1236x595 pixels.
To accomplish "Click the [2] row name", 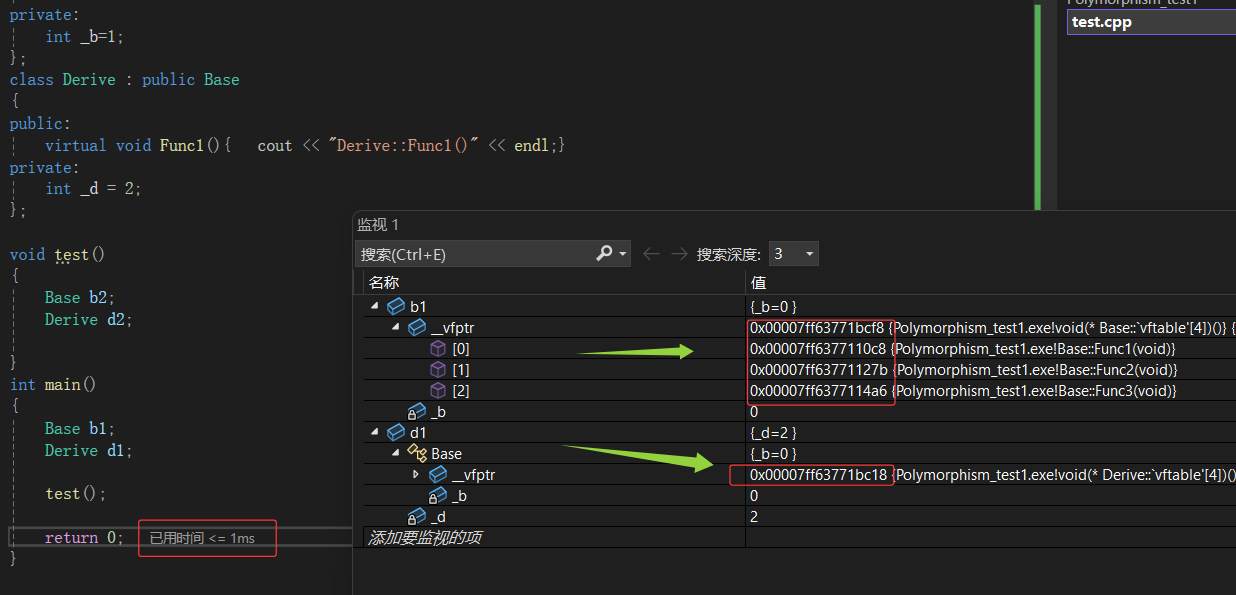I will [x=461, y=390].
